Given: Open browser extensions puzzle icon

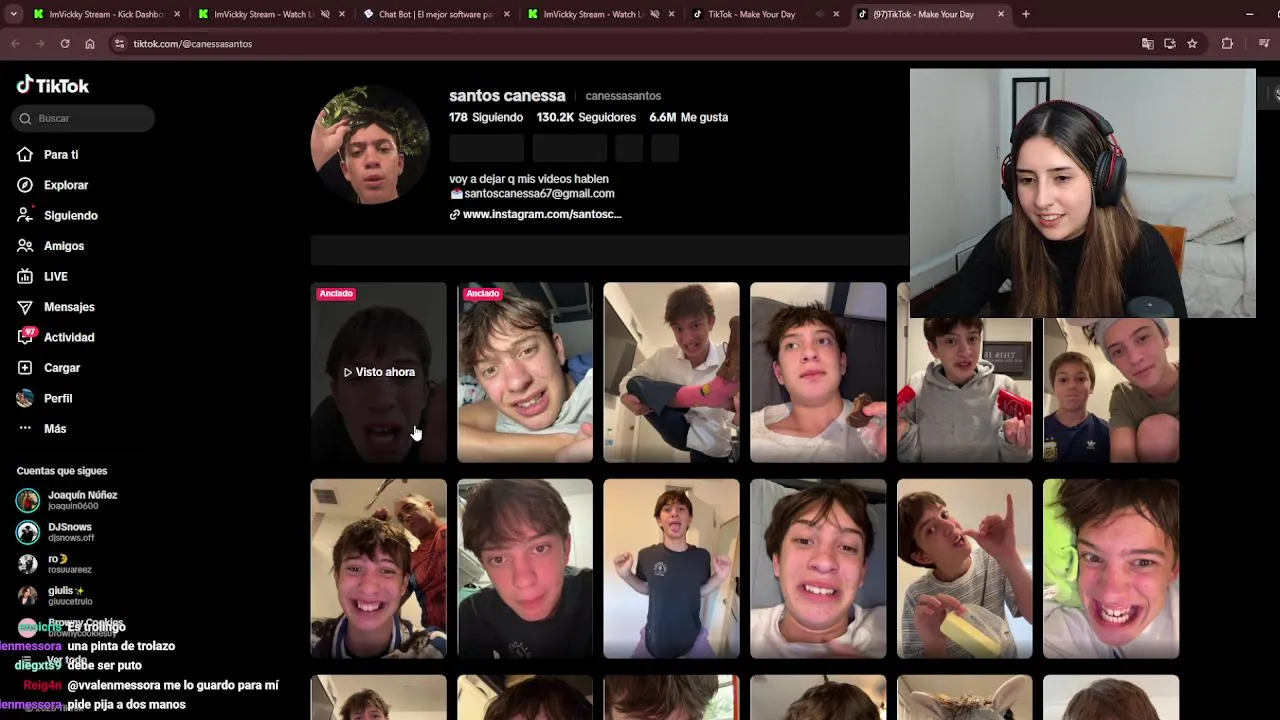Looking at the screenshot, I should [1227, 44].
